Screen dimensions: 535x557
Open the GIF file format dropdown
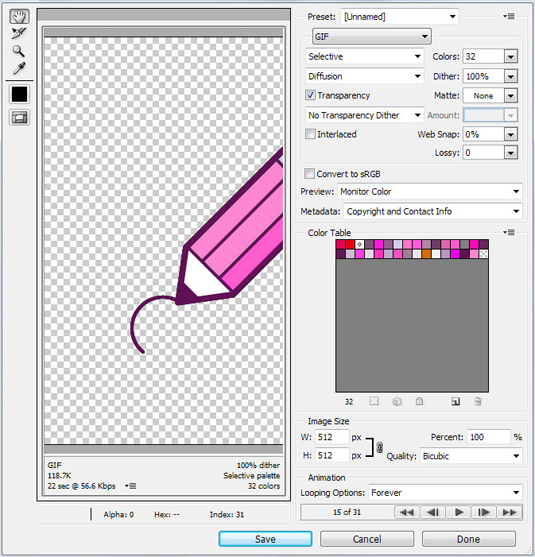coord(372,36)
